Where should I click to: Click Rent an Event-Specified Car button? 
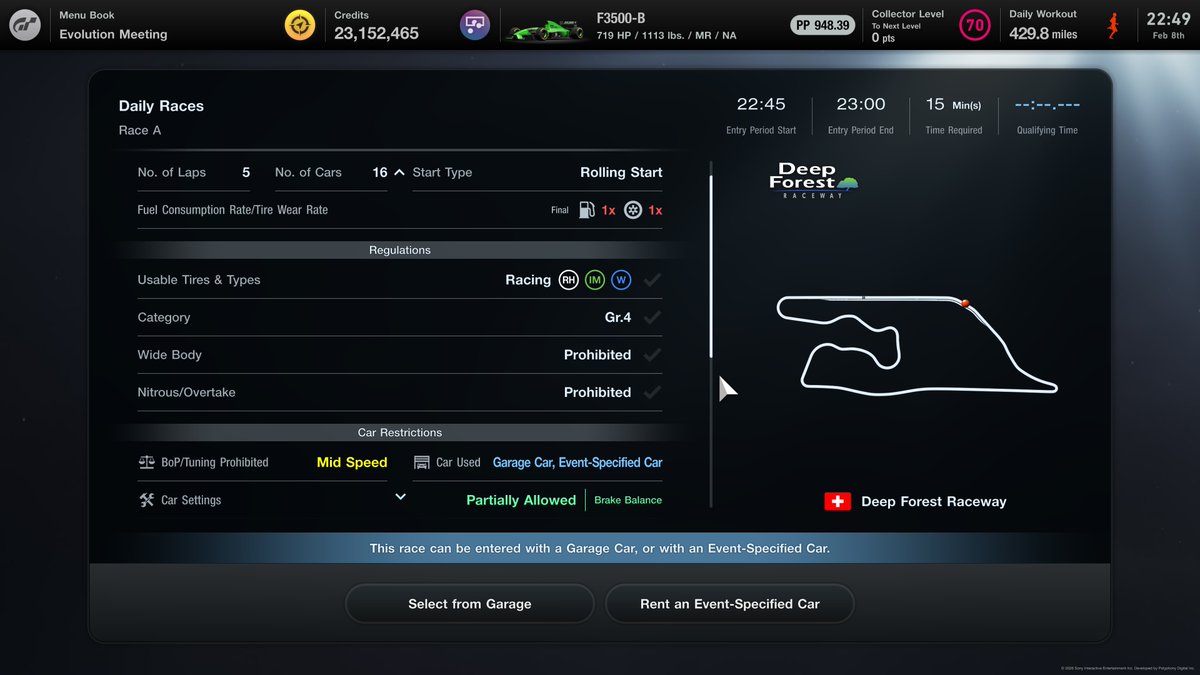click(x=730, y=604)
